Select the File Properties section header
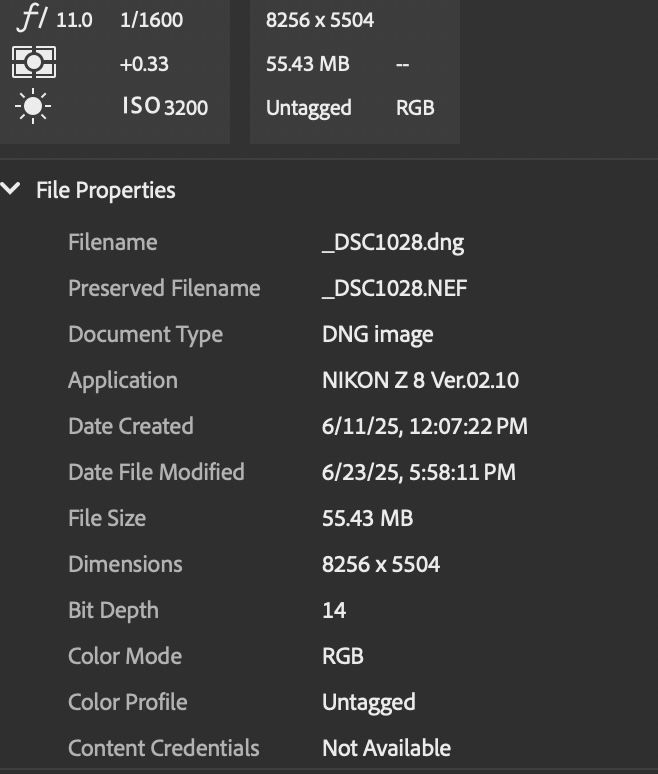 pos(105,190)
